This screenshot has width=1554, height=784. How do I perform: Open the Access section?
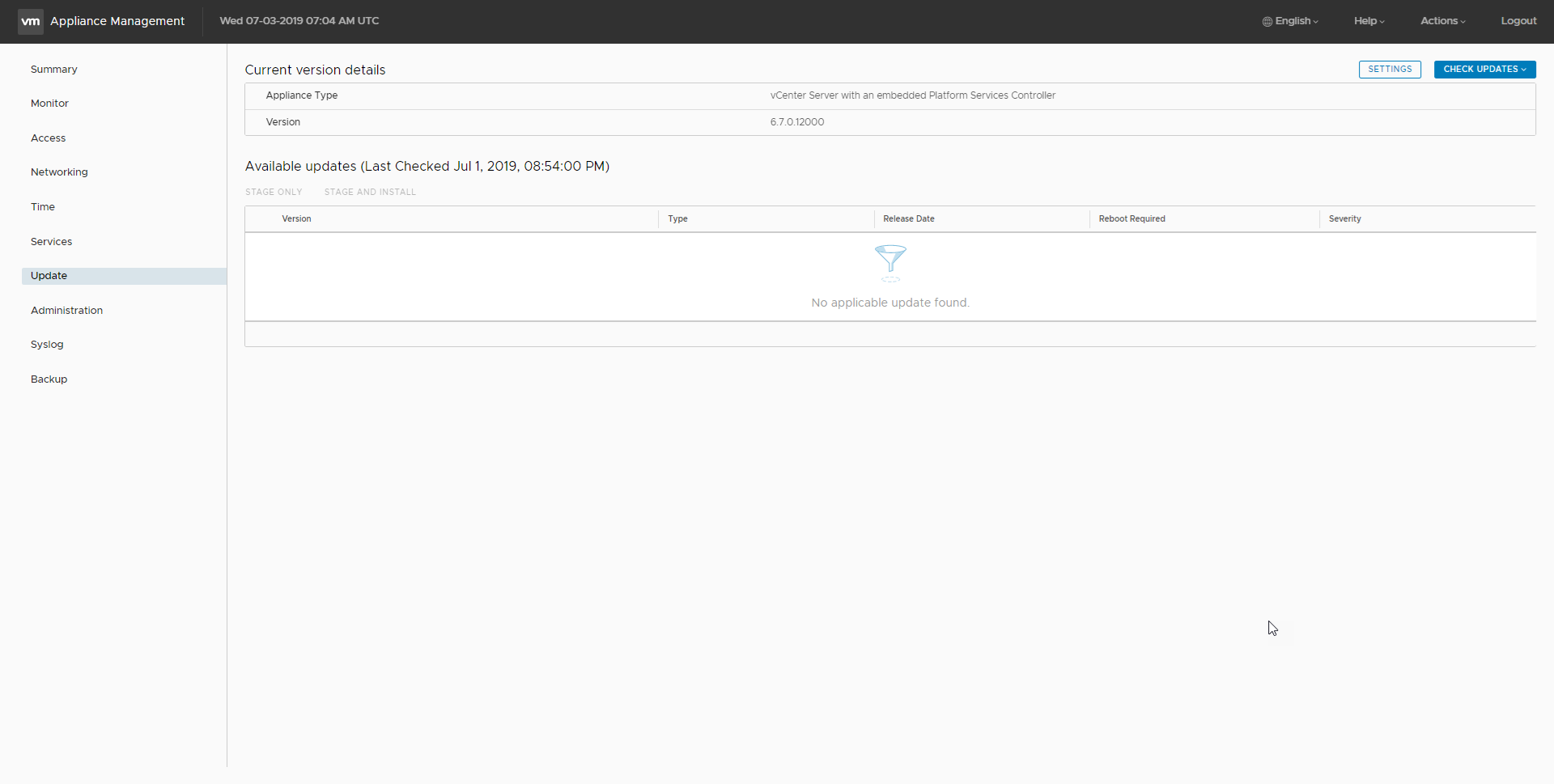click(49, 138)
